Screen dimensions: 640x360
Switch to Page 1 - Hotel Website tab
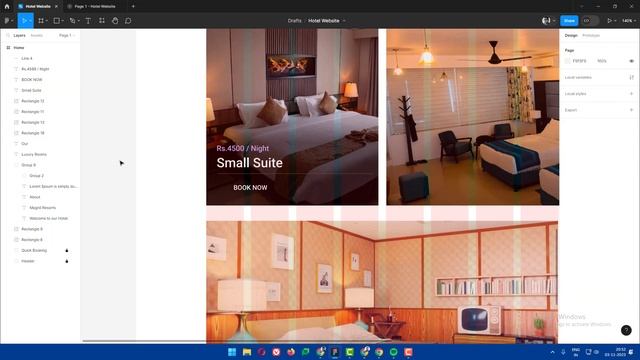click(x=94, y=6)
